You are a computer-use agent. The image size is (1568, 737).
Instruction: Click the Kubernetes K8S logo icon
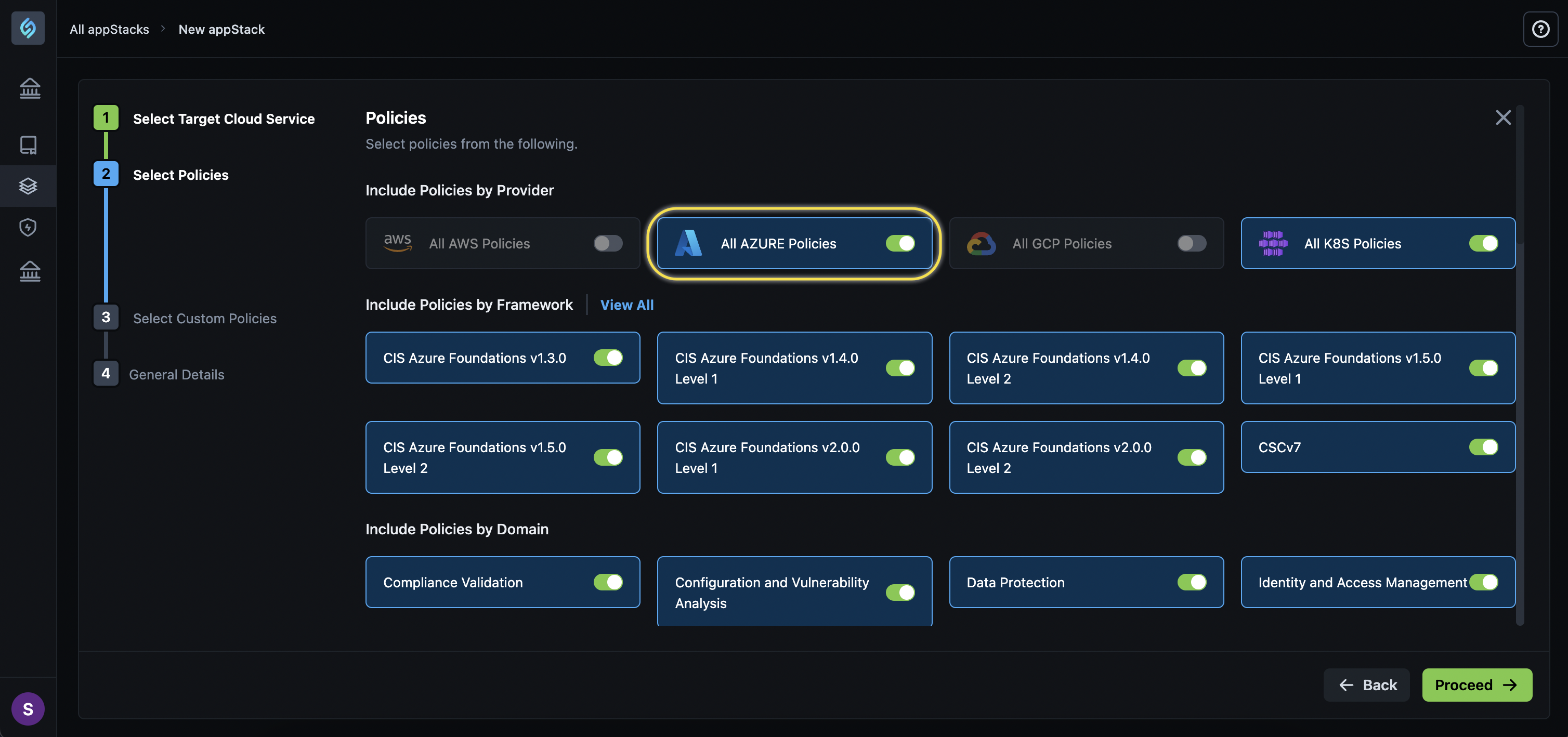coord(1273,243)
